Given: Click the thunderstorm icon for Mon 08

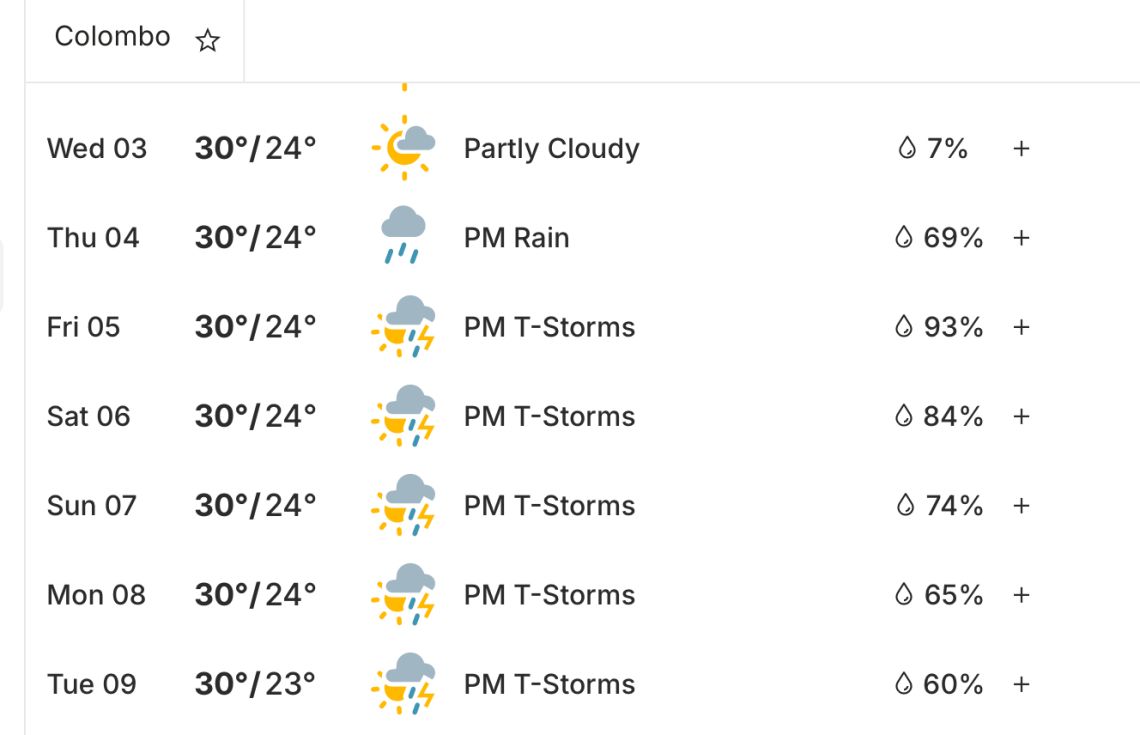Looking at the screenshot, I should point(404,594).
